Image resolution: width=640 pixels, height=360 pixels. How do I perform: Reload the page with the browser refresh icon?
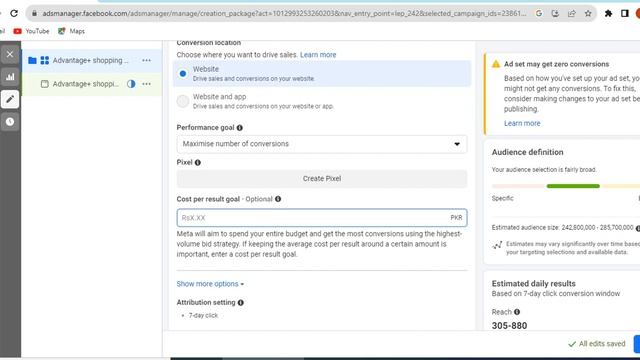[x=14, y=13]
